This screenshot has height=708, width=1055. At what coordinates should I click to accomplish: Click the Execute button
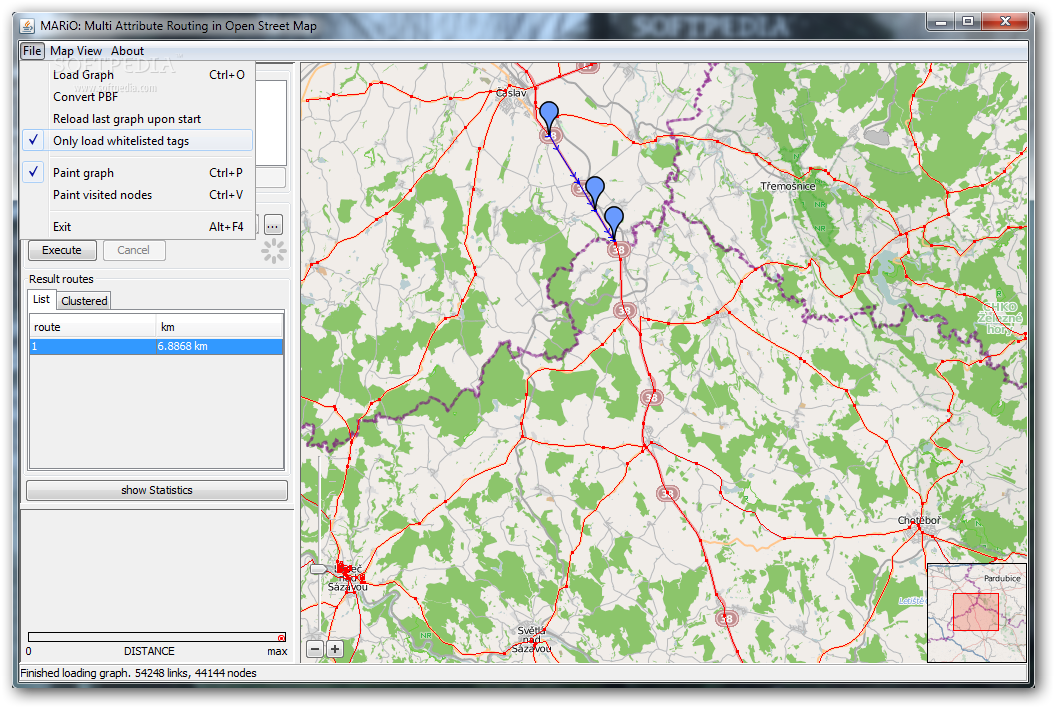[62, 250]
